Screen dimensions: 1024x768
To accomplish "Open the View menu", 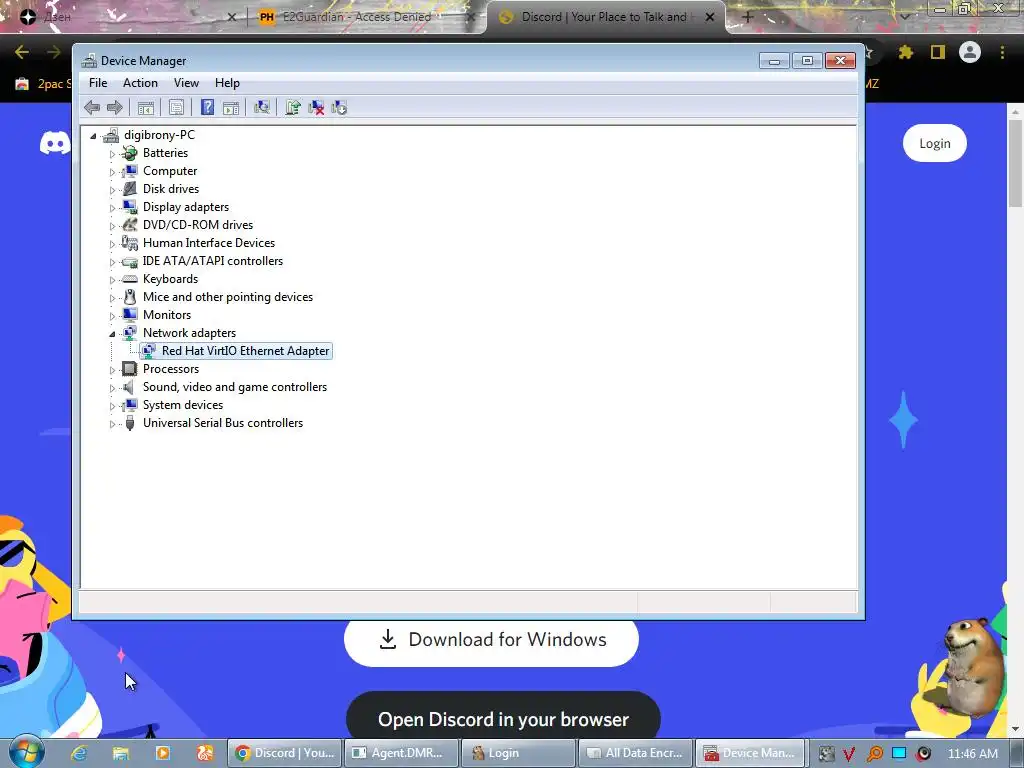I will 186,83.
